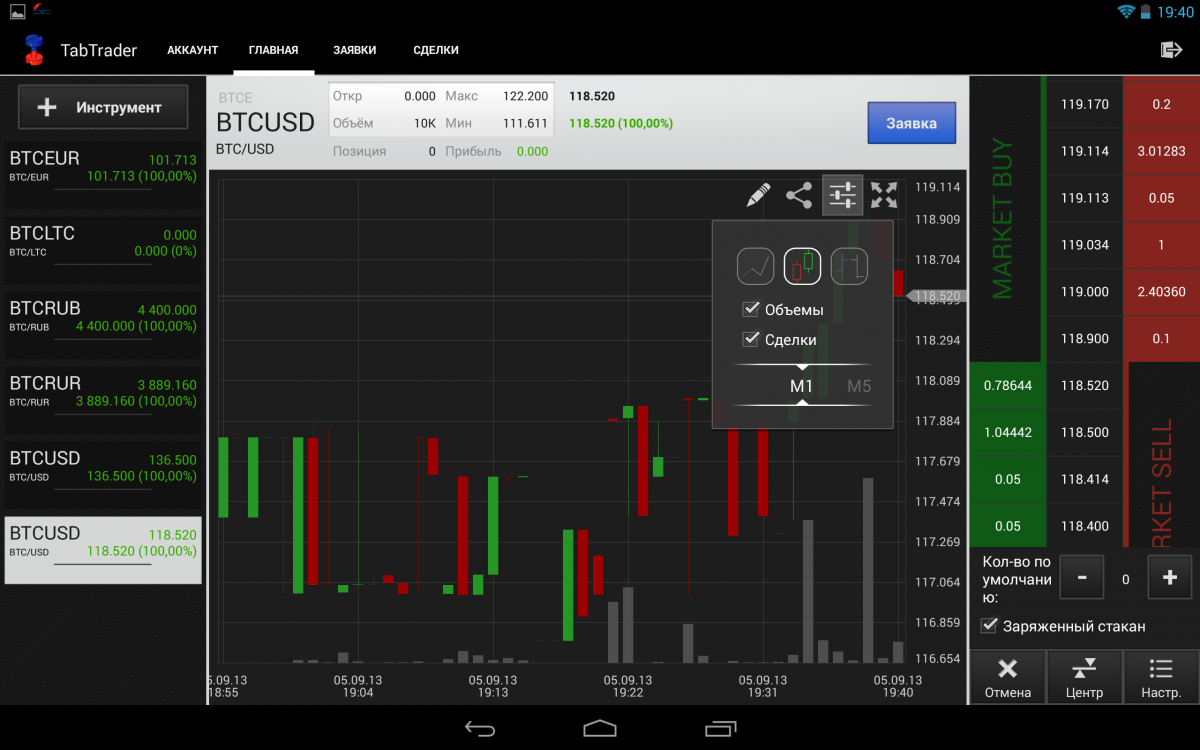This screenshot has height=750, width=1200.
Task: Switch to the ЗАЯВКИ tab
Action: click(x=355, y=50)
